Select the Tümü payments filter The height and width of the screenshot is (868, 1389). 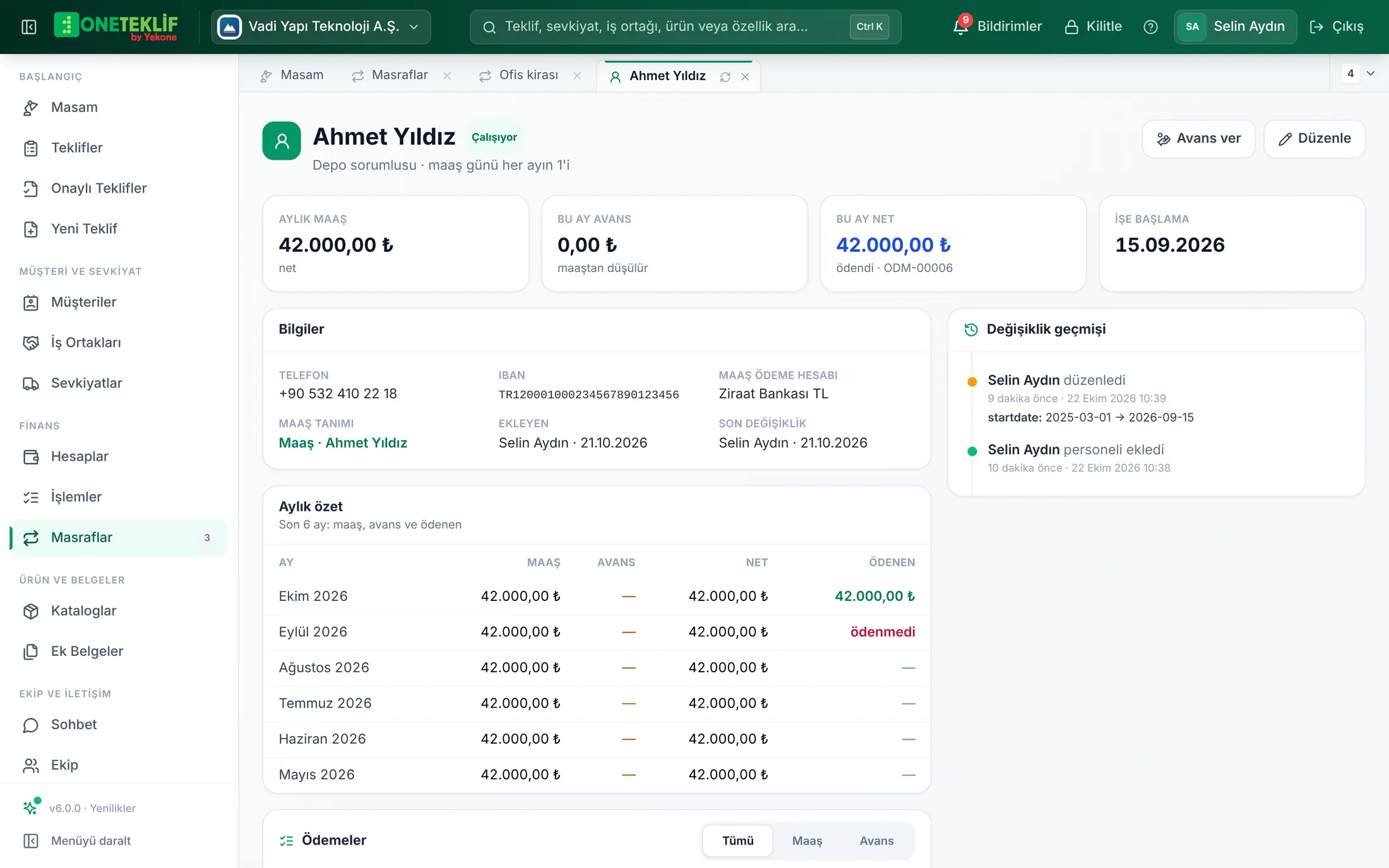[x=737, y=841]
